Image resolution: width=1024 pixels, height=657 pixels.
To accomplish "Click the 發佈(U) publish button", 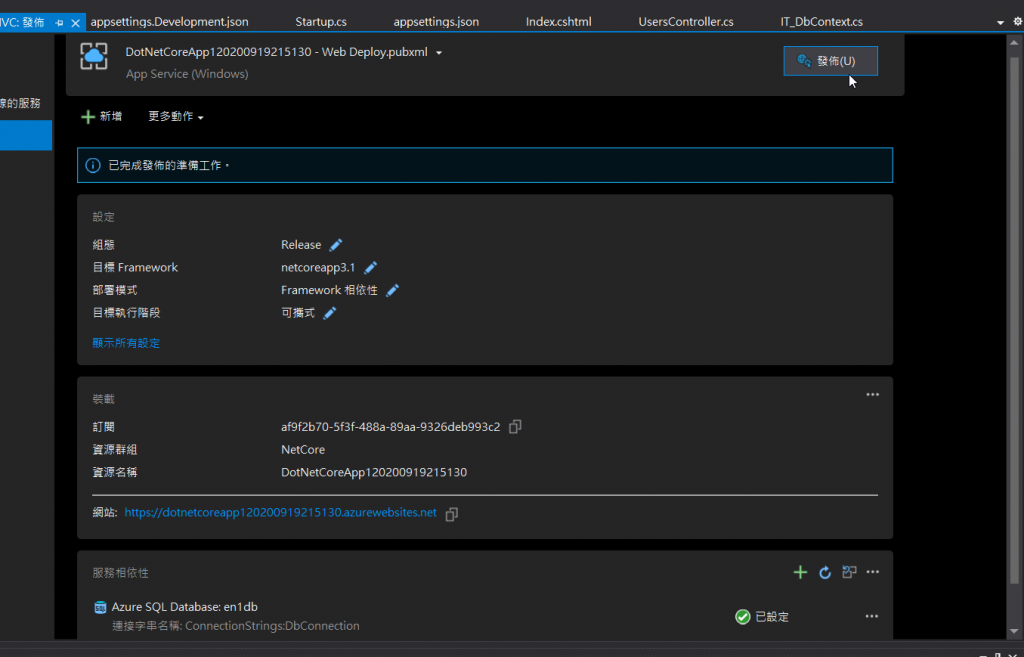I will (830, 61).
